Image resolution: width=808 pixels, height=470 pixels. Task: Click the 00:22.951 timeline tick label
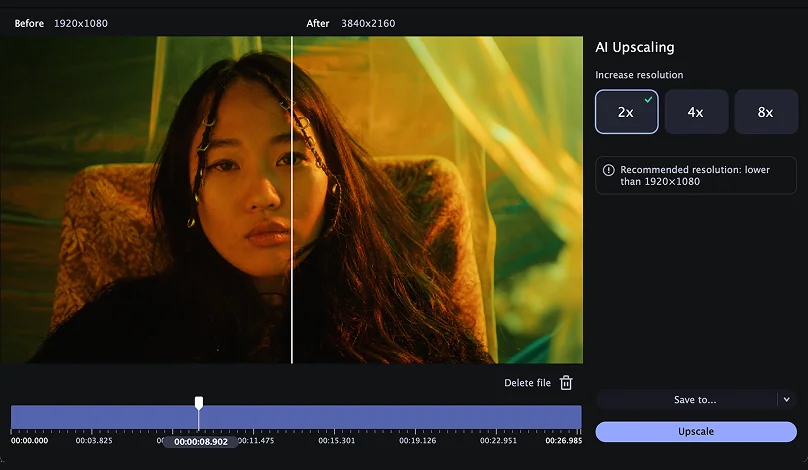point(498,441)
